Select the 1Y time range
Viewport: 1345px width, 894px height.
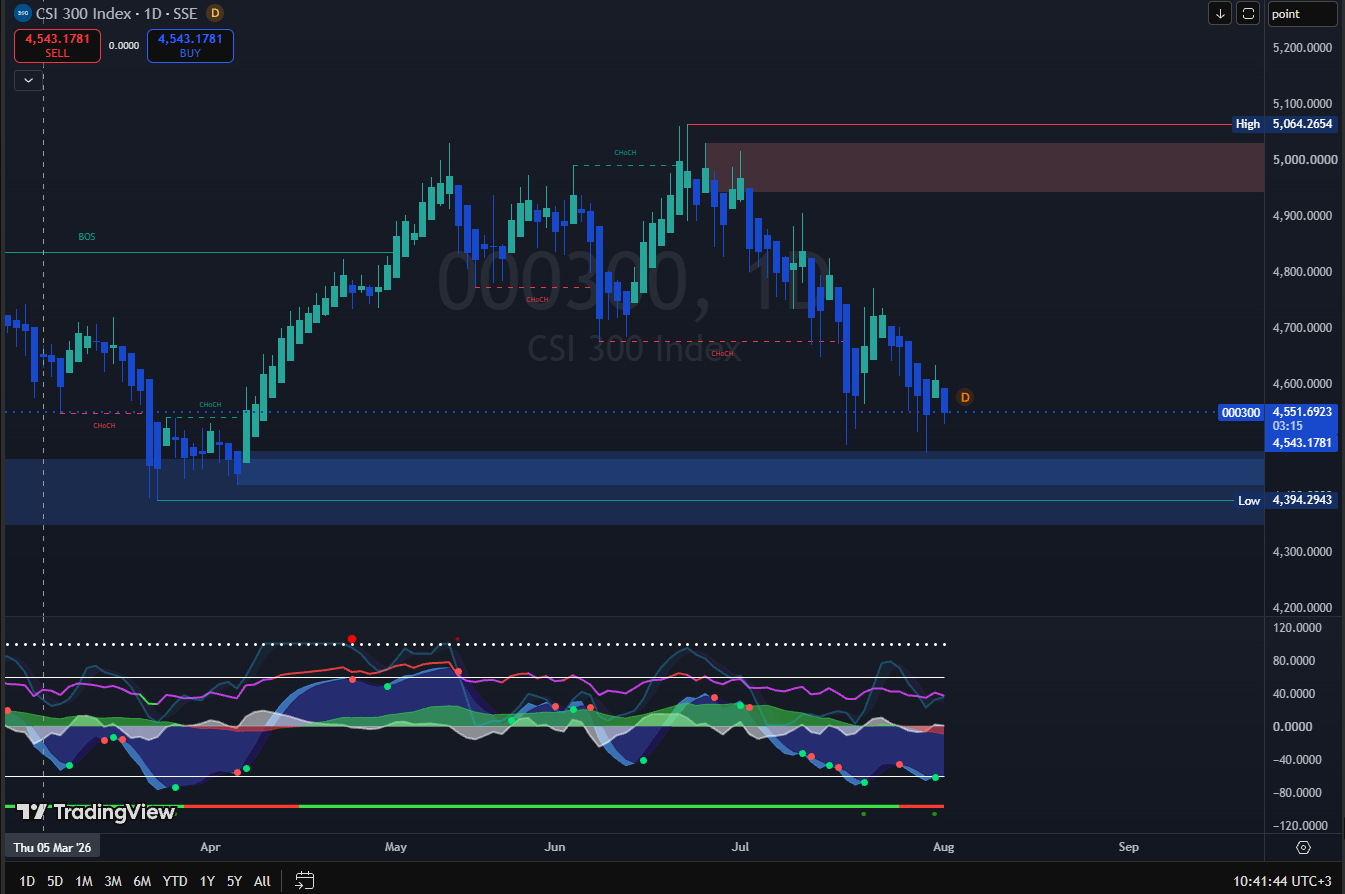(207, 881)
